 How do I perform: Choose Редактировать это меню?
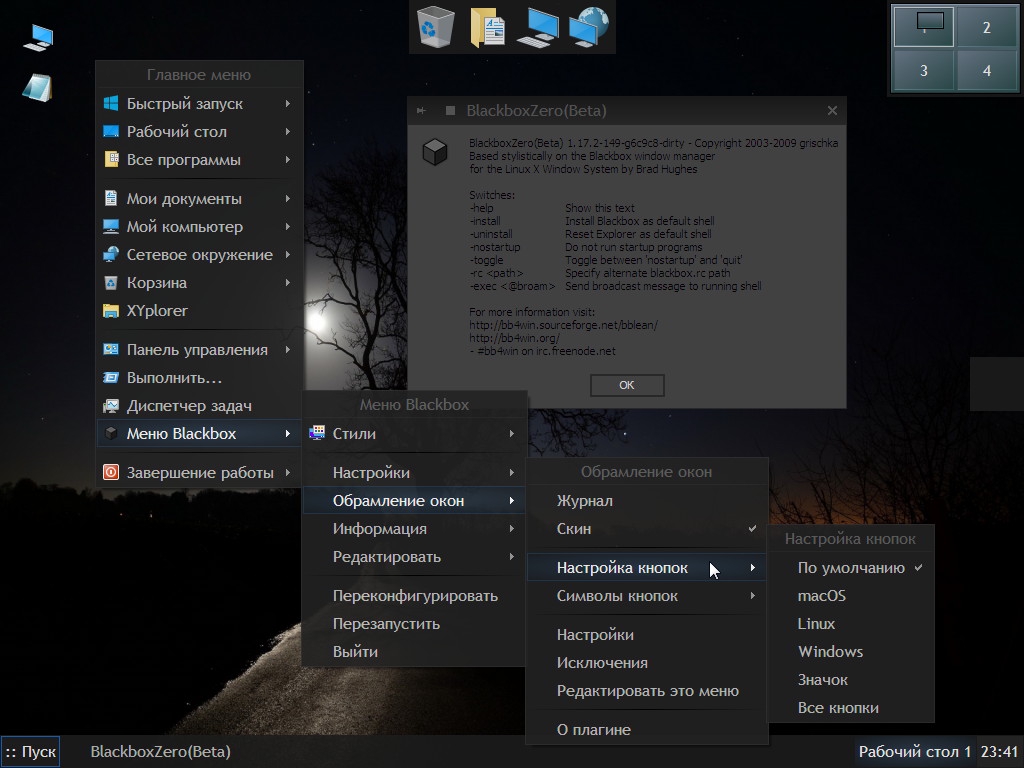pos(647,691)
